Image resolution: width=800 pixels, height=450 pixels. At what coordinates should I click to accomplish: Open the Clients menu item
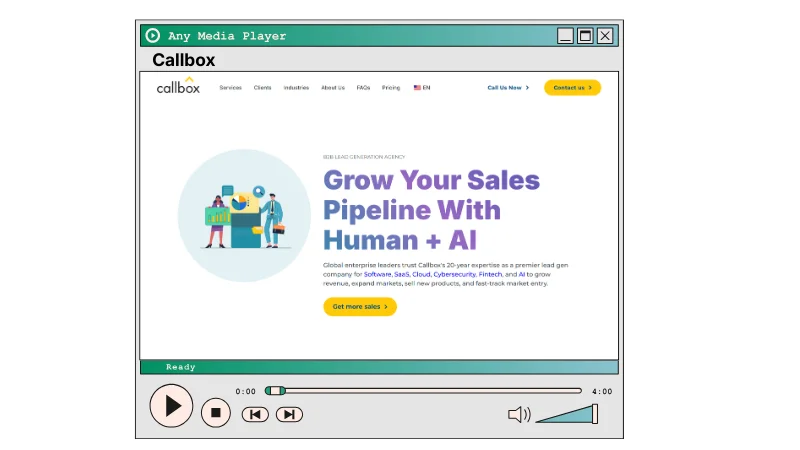point(262,88)
